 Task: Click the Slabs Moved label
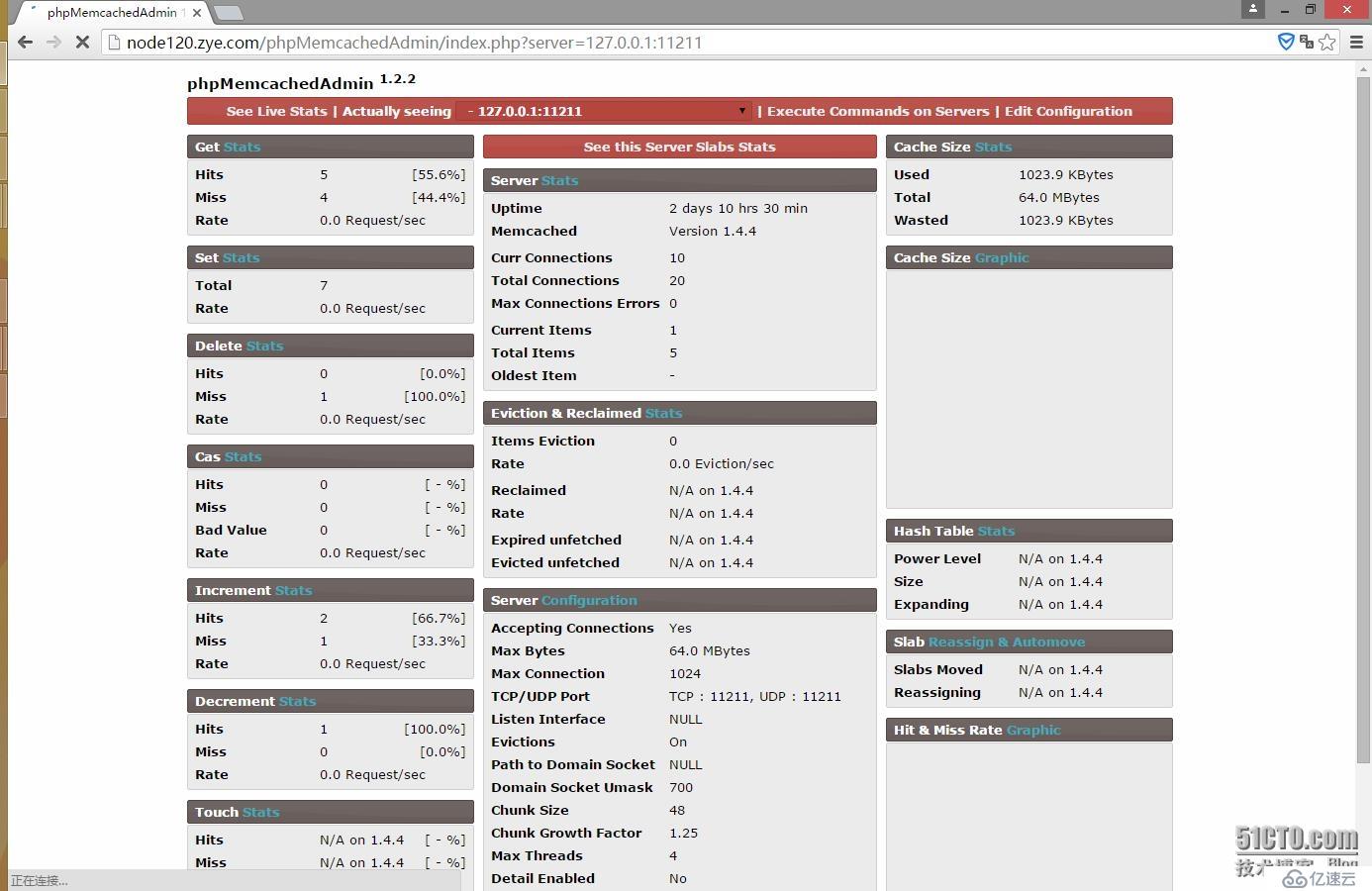[938, 669]
